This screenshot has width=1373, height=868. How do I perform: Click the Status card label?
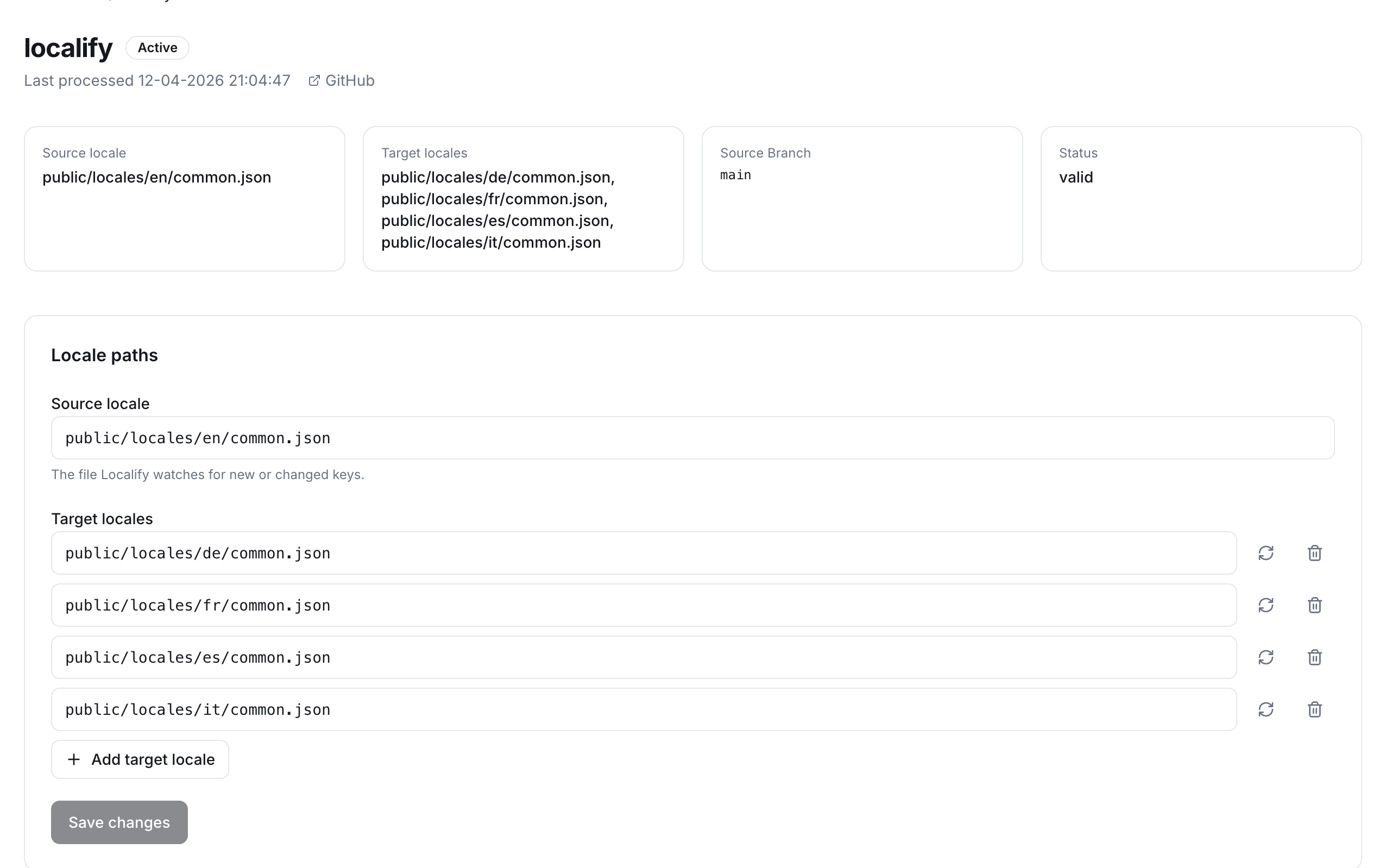point(1078,153)
